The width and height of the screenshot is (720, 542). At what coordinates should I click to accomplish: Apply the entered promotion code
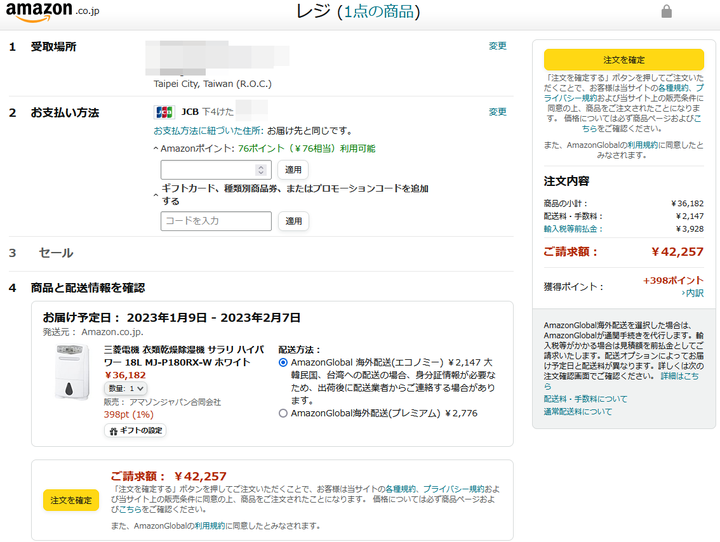(293, 221)
